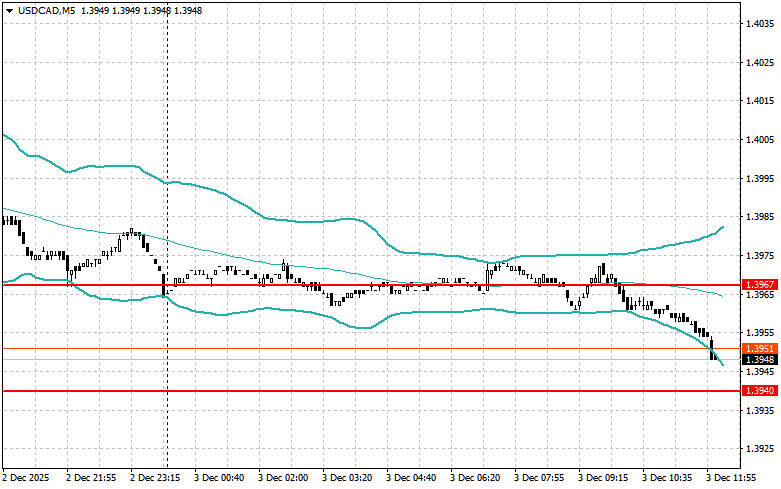Click the 1.3945 price axis value
781x489 pixels.
(x=760, y=371)
